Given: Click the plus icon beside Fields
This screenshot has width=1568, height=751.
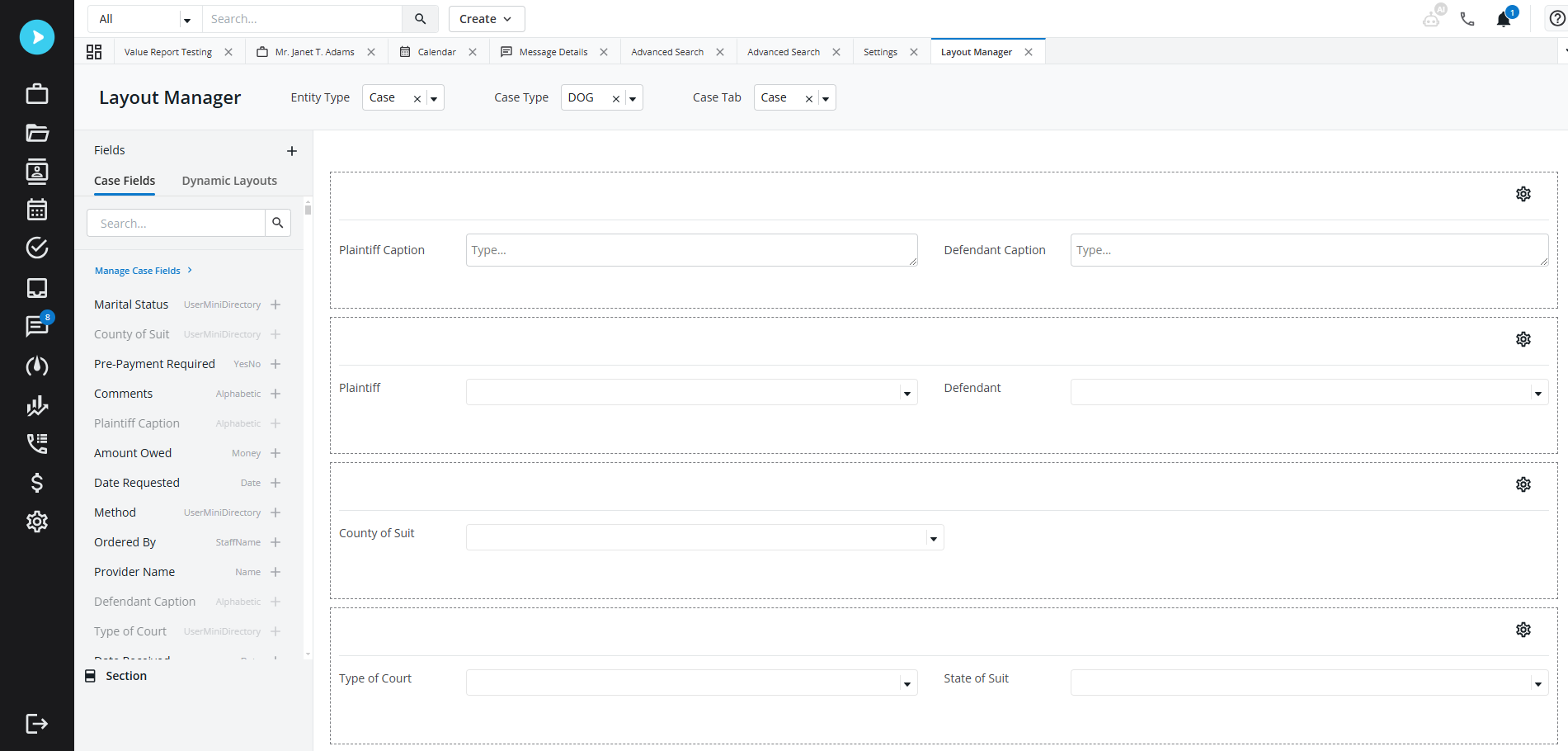Looking at the screenshot, I should (x=292, y=151).
